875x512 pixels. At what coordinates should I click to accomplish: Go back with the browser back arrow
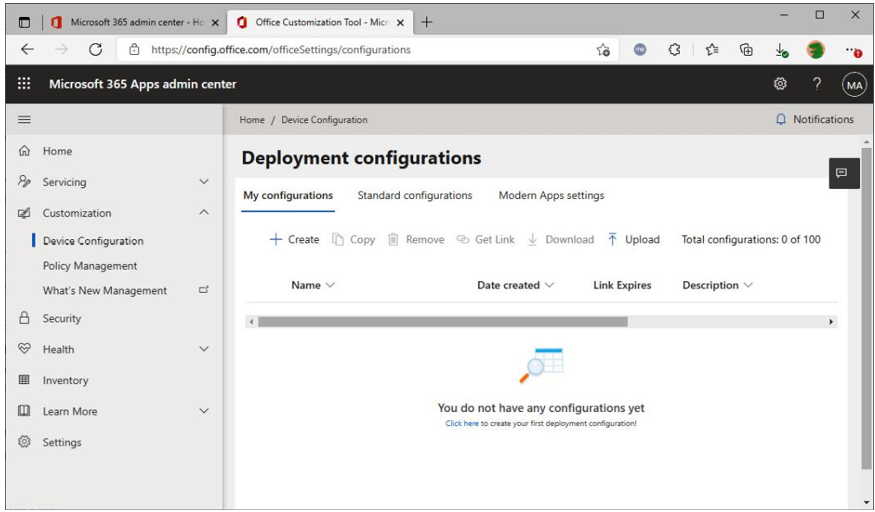click(27, 49)
